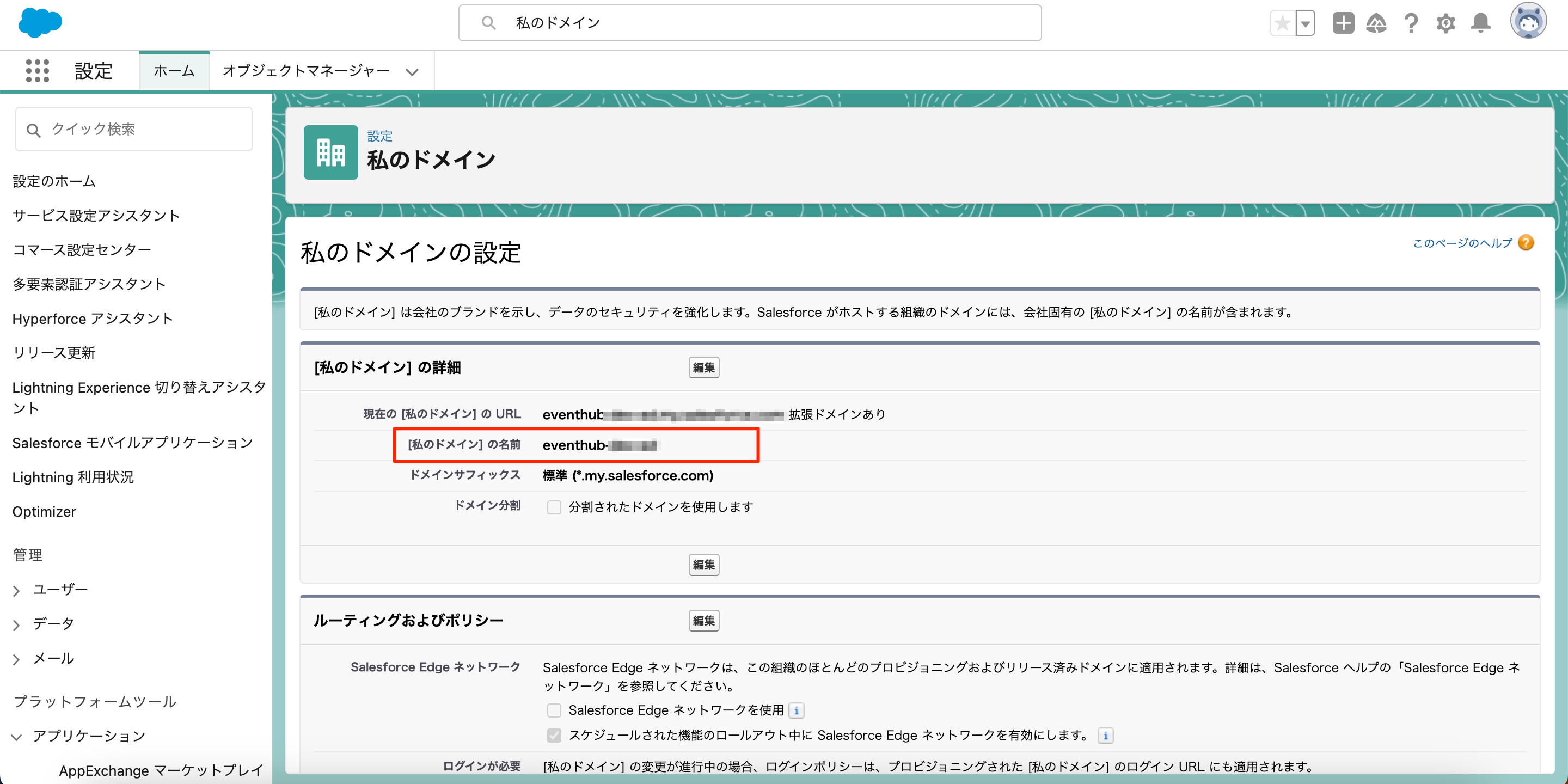Open サービス設定アシスタント in sidebar
Image resolution: width=1568 pixels, height=784 pixels.
[x=96, y=216]
